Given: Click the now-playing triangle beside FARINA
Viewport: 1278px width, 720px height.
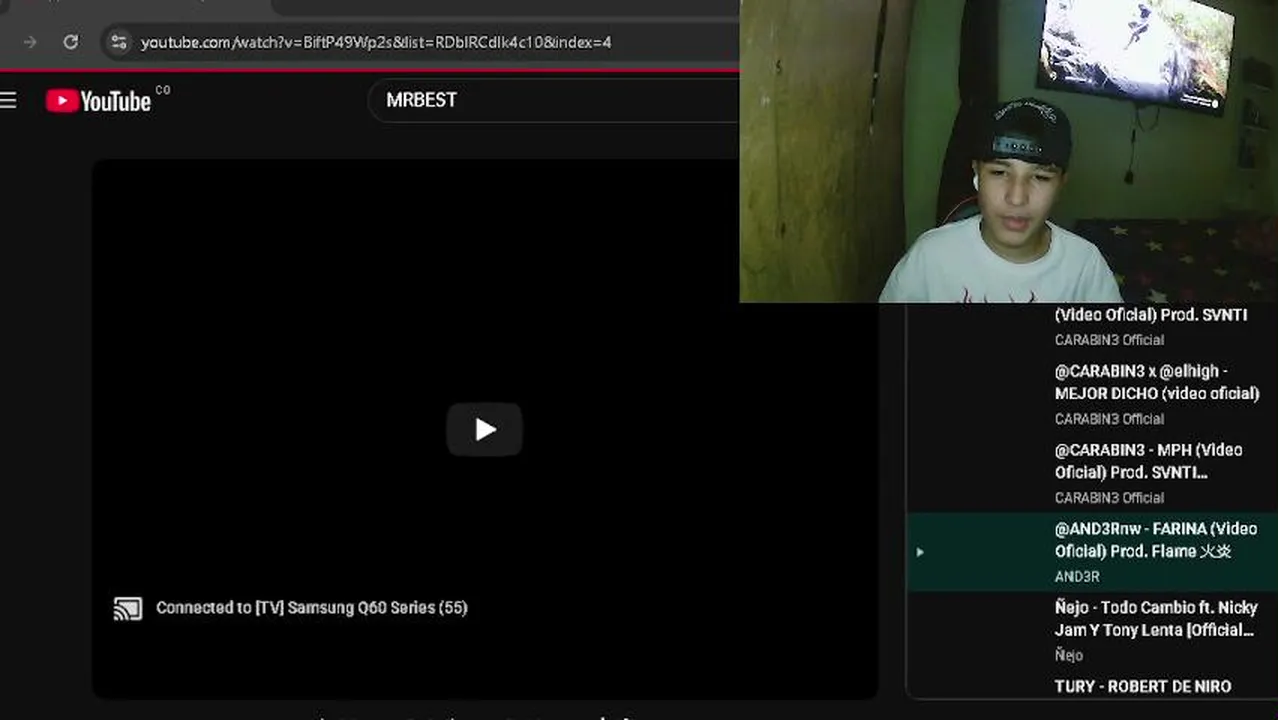Looking at the screenshot, I should coord(920,552).
